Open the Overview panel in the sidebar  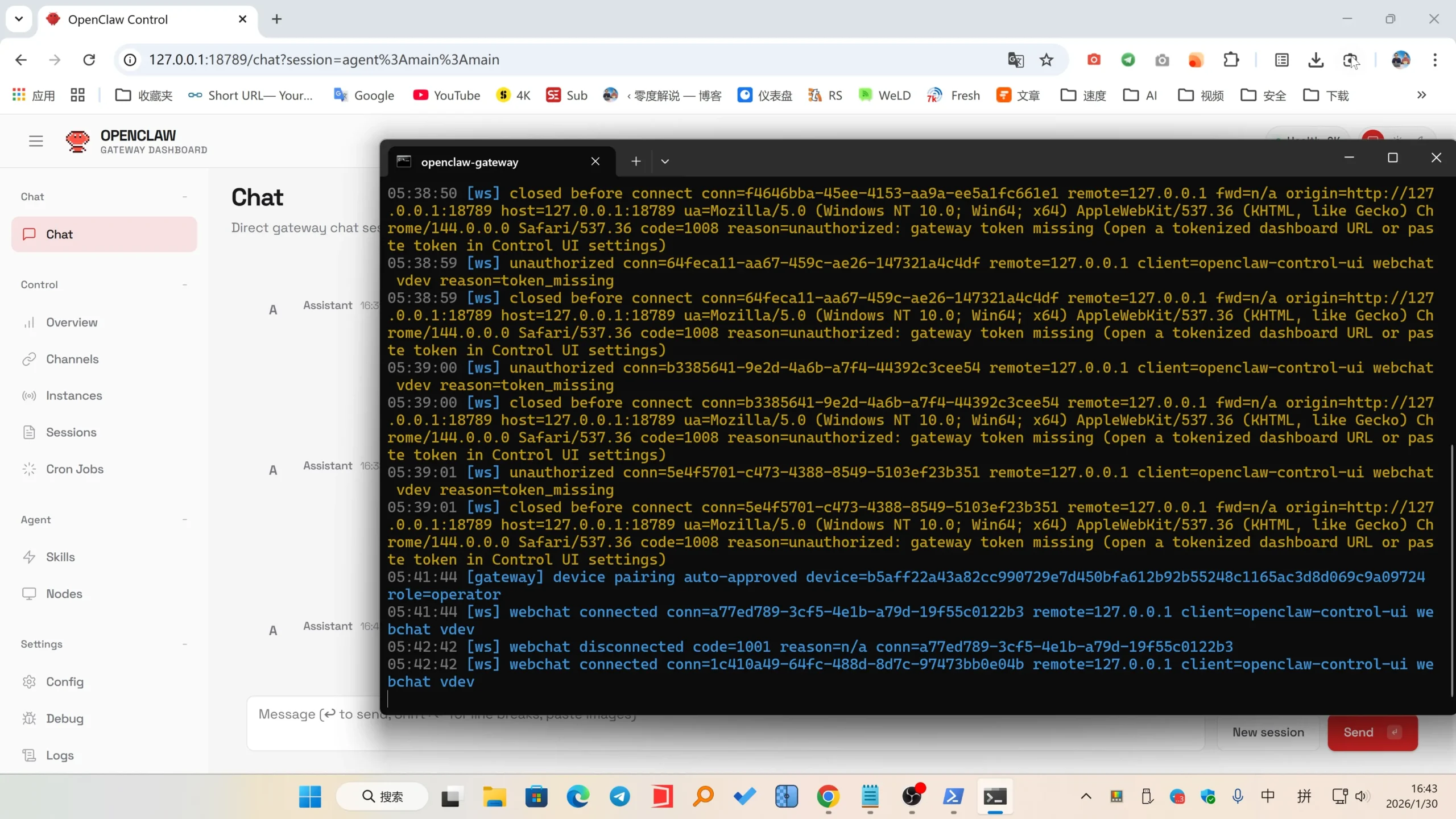[x=71, y=322]
